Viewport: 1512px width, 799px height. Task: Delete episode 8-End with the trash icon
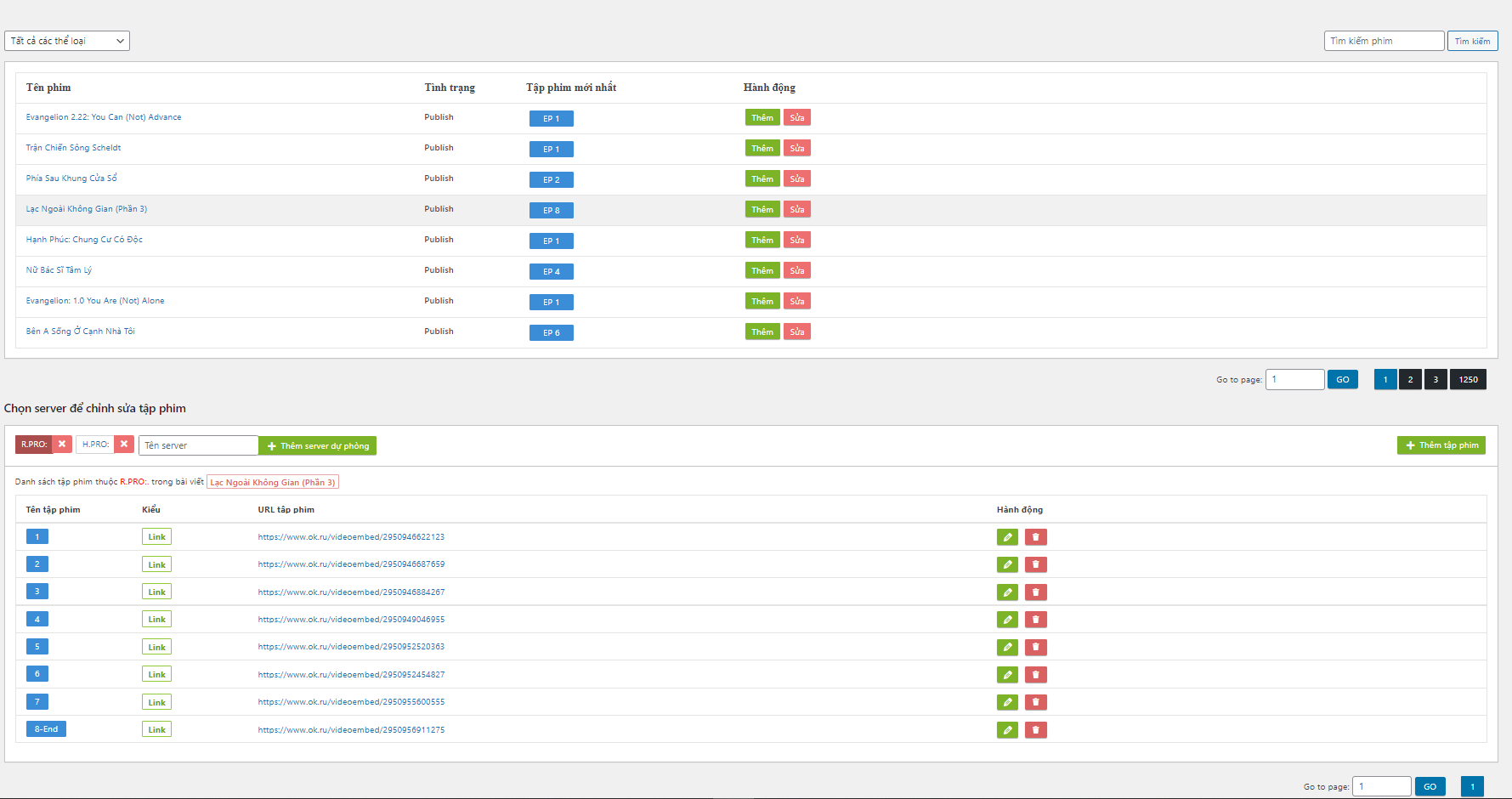1035,730
